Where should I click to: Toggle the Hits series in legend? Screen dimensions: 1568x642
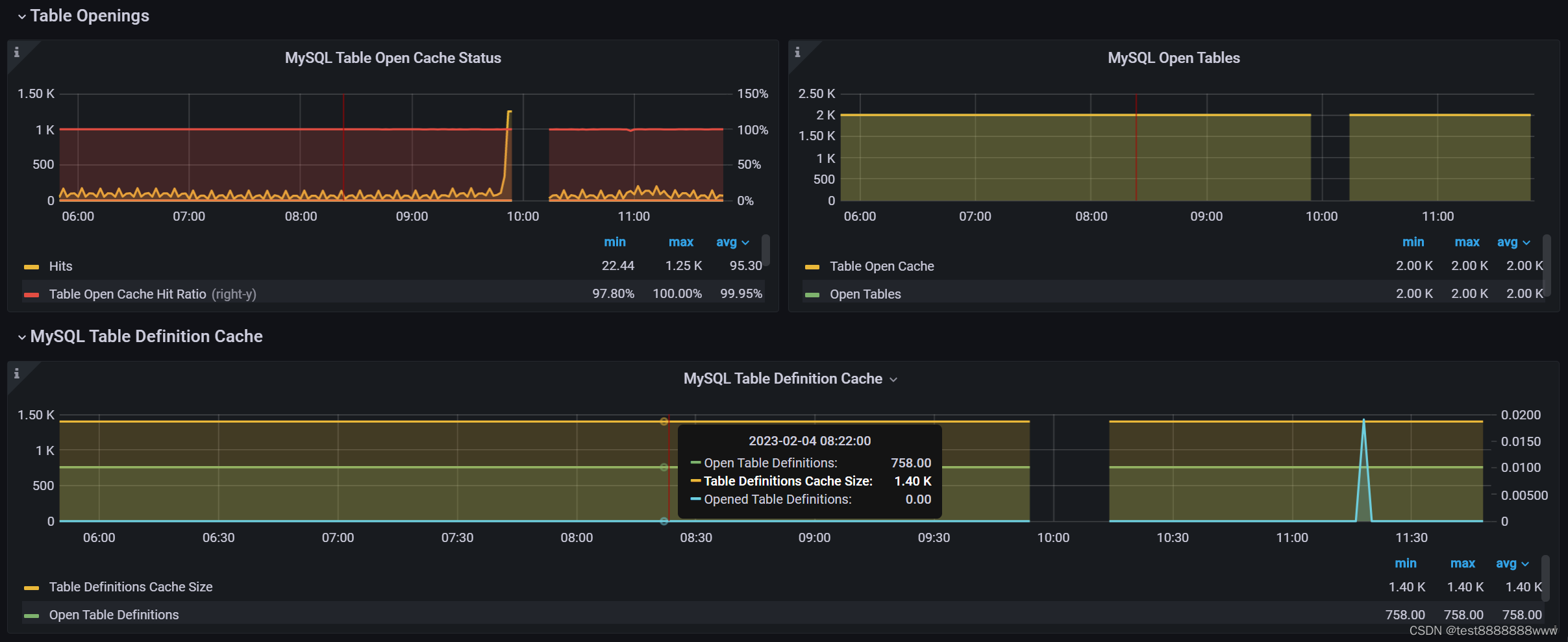(60, 266)
